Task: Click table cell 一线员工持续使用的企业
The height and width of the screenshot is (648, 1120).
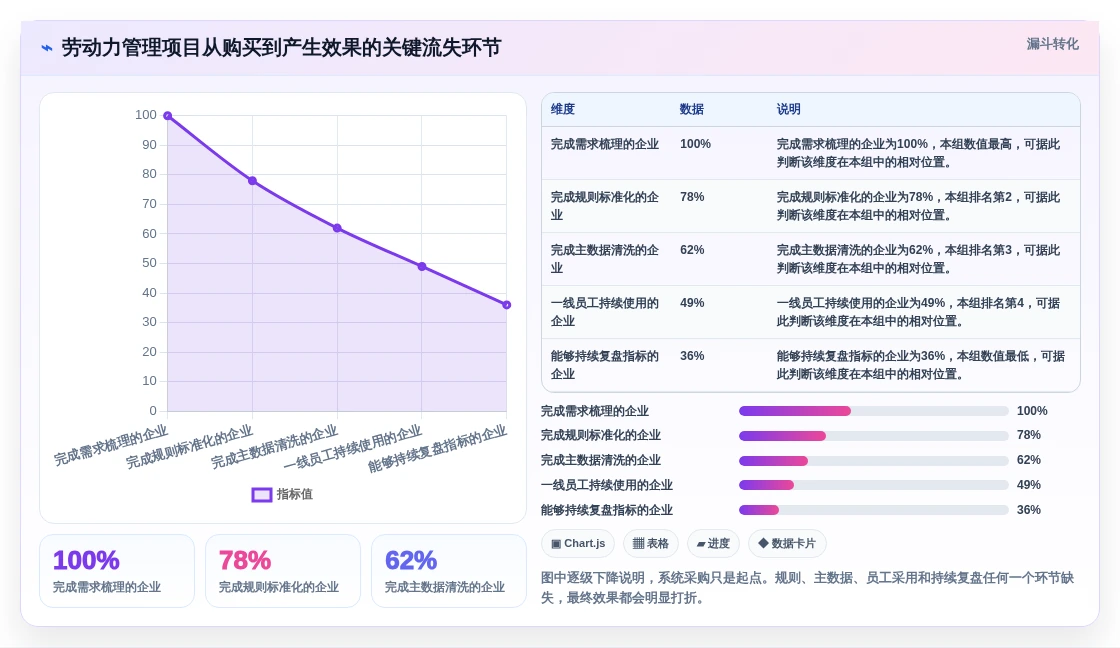Action: (605, 311)
